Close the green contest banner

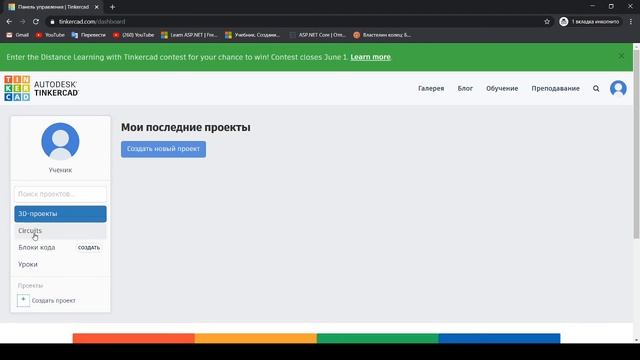point(621,56)
